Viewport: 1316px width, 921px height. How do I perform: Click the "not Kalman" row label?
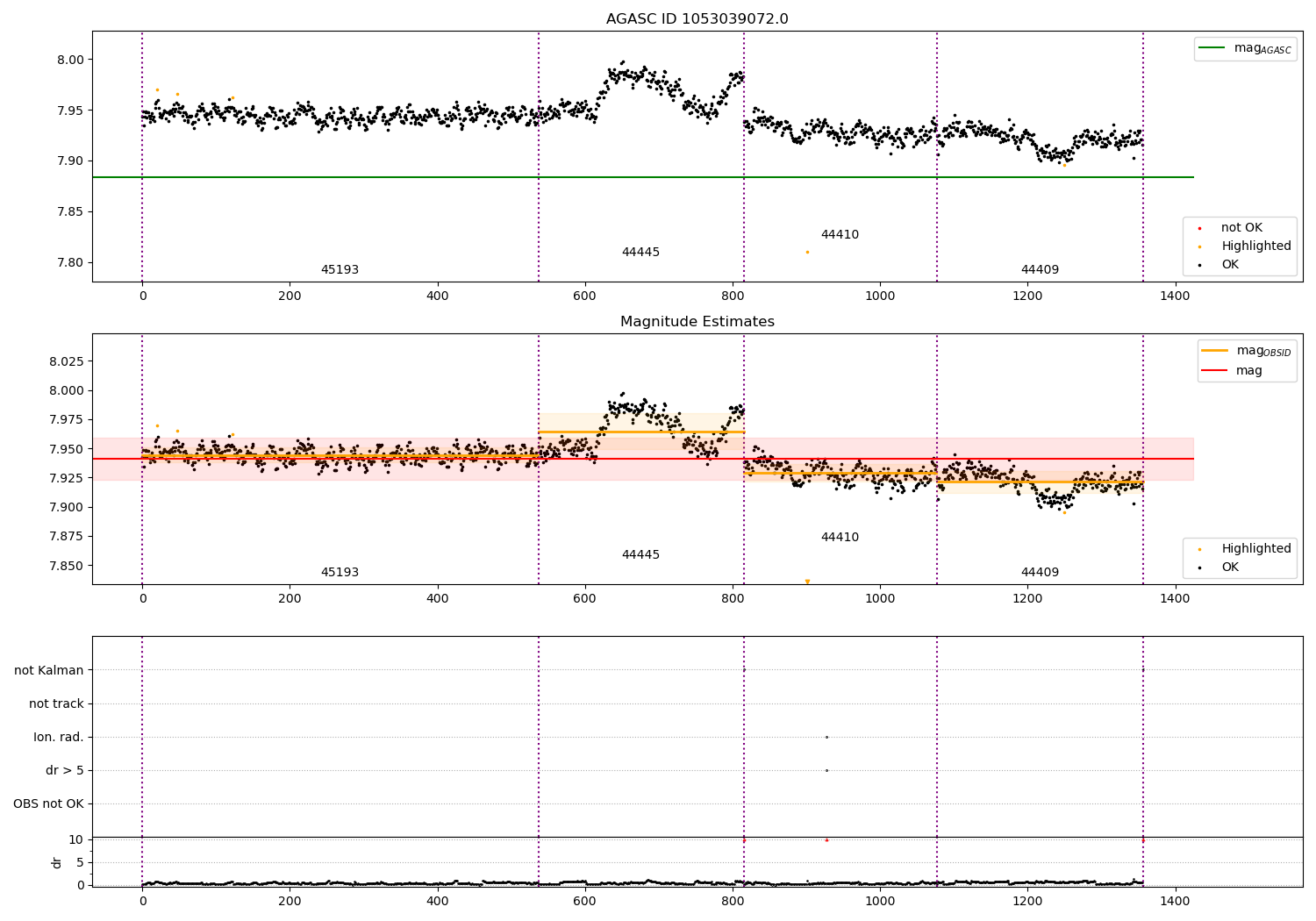coord(49,671)
